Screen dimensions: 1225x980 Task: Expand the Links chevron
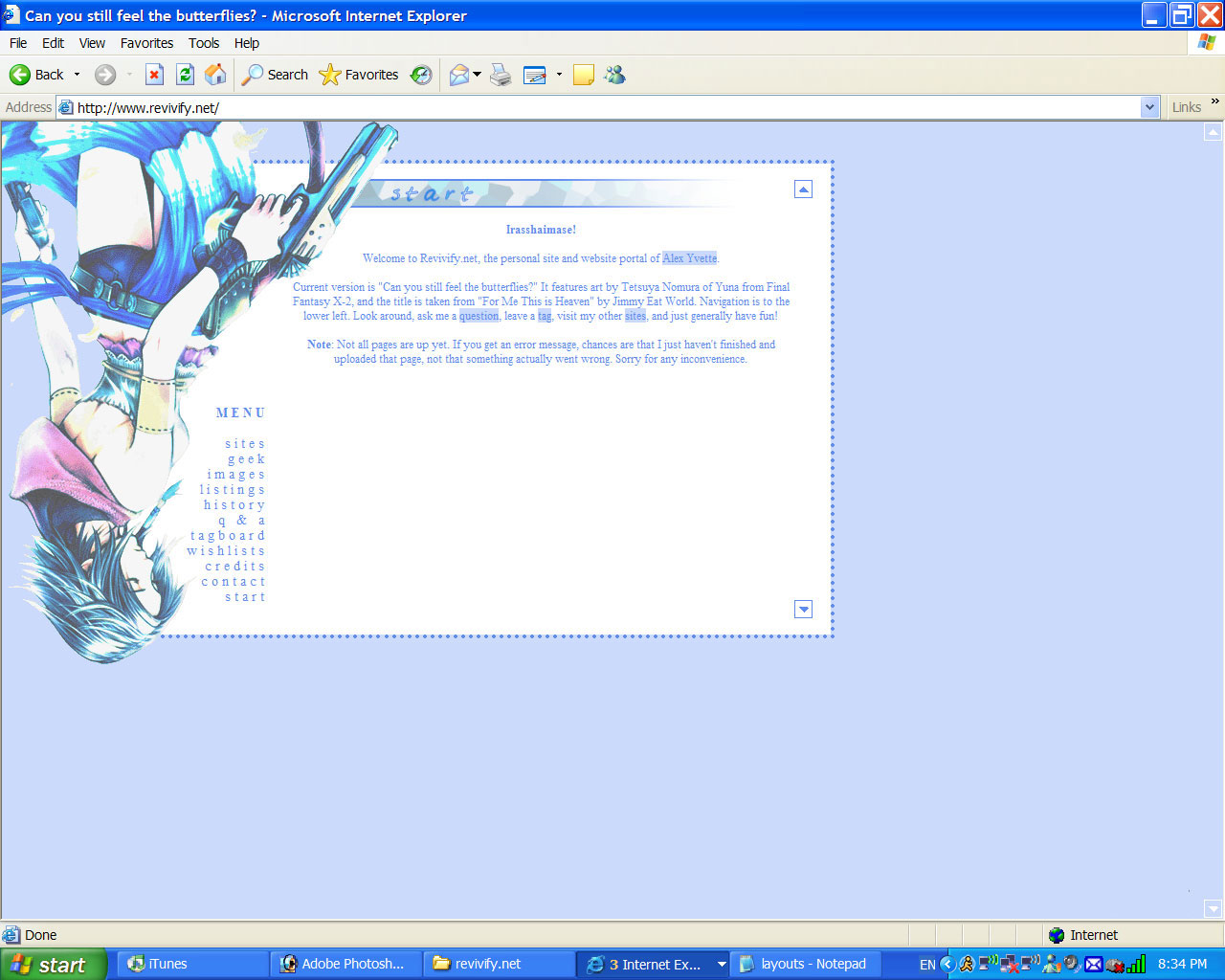coord(1215,100)
